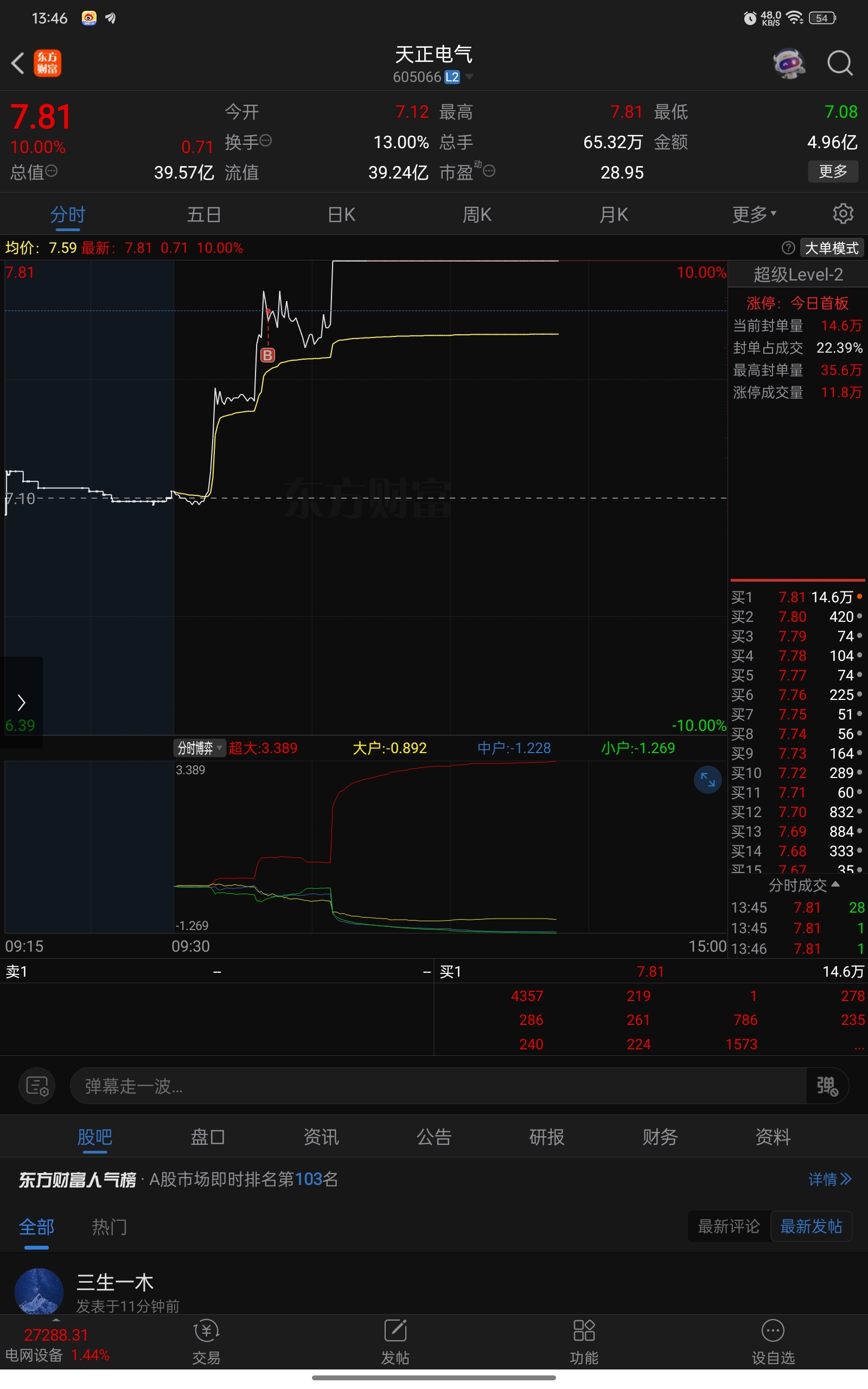This screenshot has height=1389, width=868.
Task: Tap the 卖1 ask summary row
Action: pyautogui.click(x=217, y=972)
